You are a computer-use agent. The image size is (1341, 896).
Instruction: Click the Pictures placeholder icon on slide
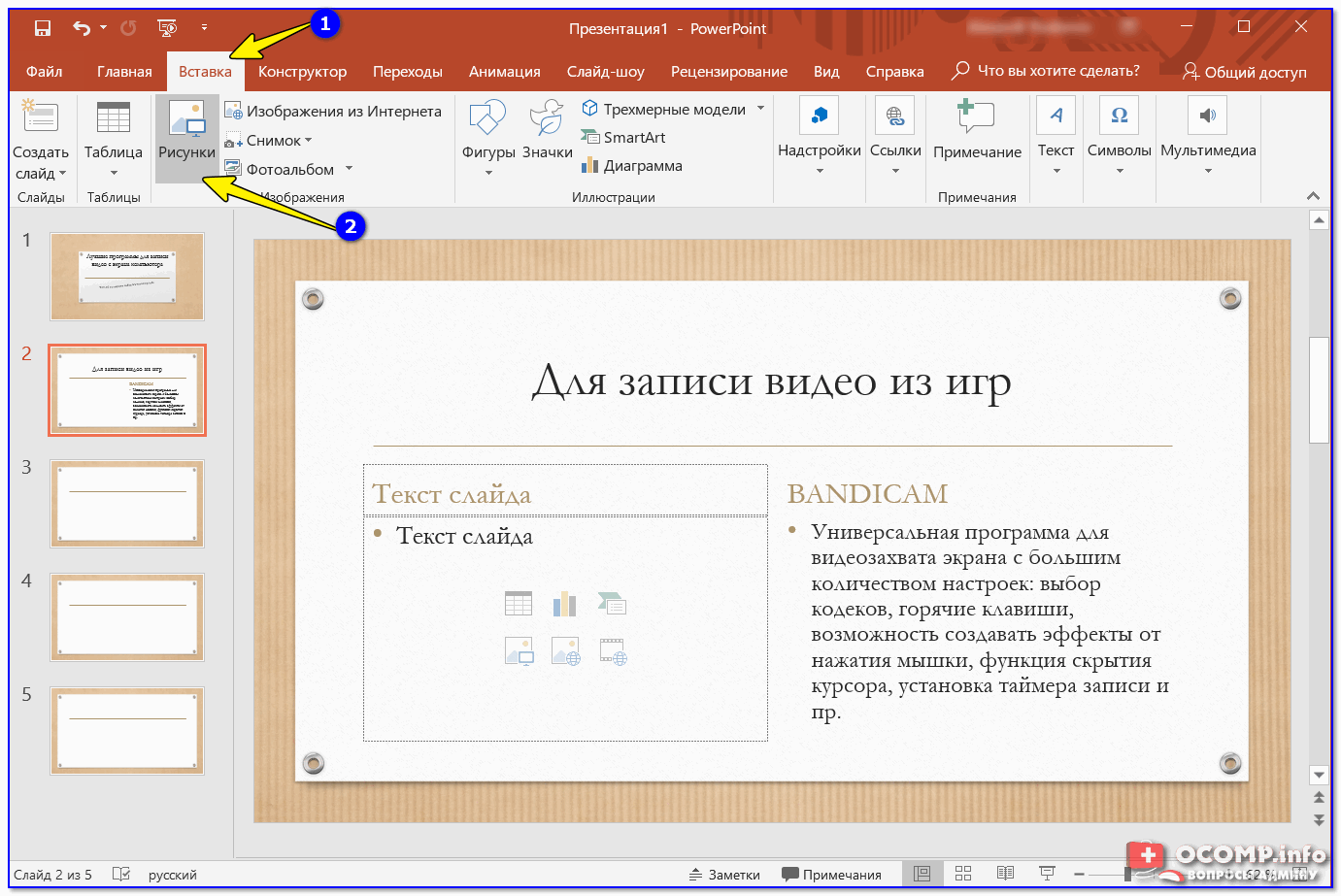coord(519,651)
